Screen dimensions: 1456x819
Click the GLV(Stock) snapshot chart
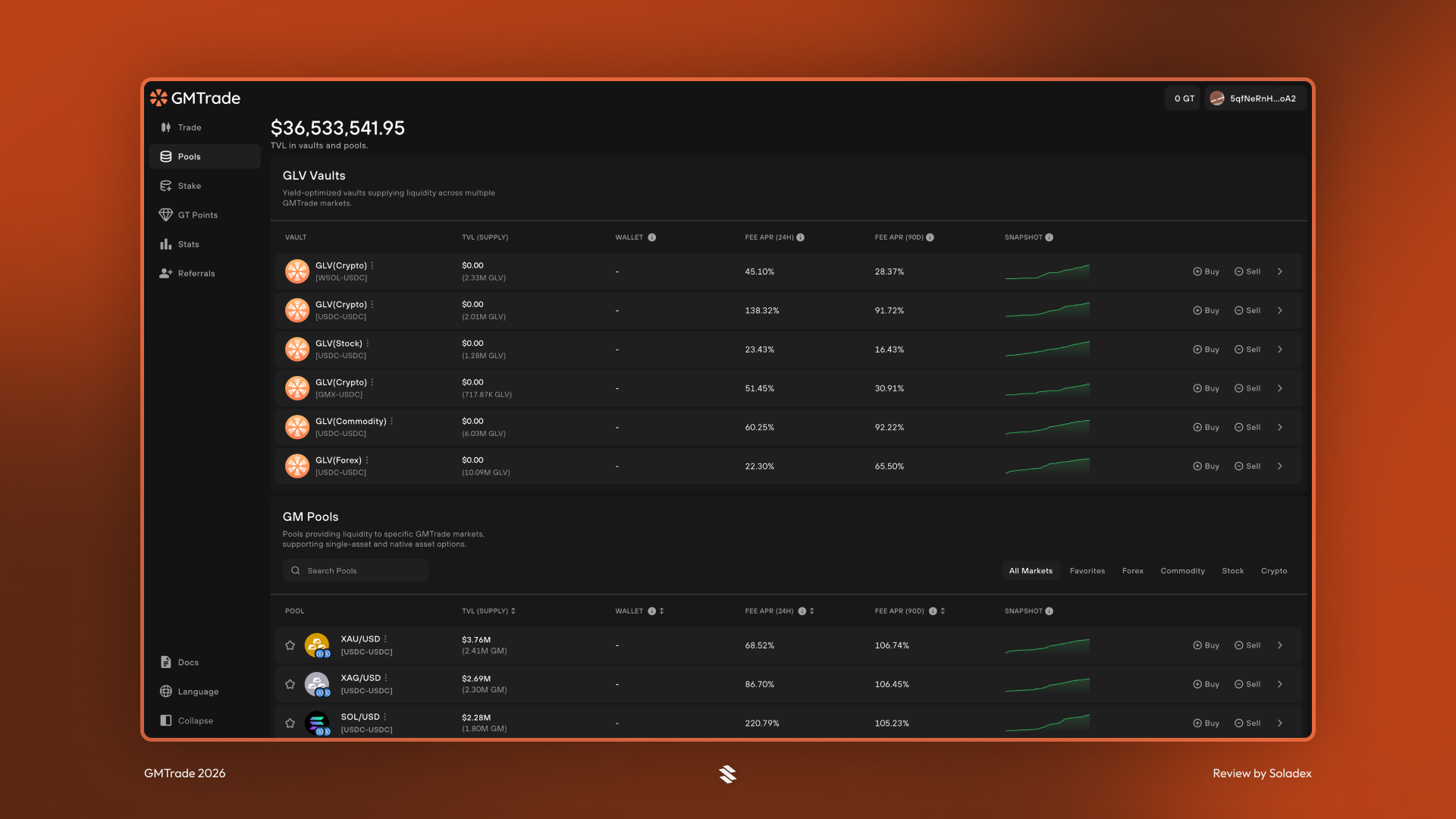[x=1047, y=350]
